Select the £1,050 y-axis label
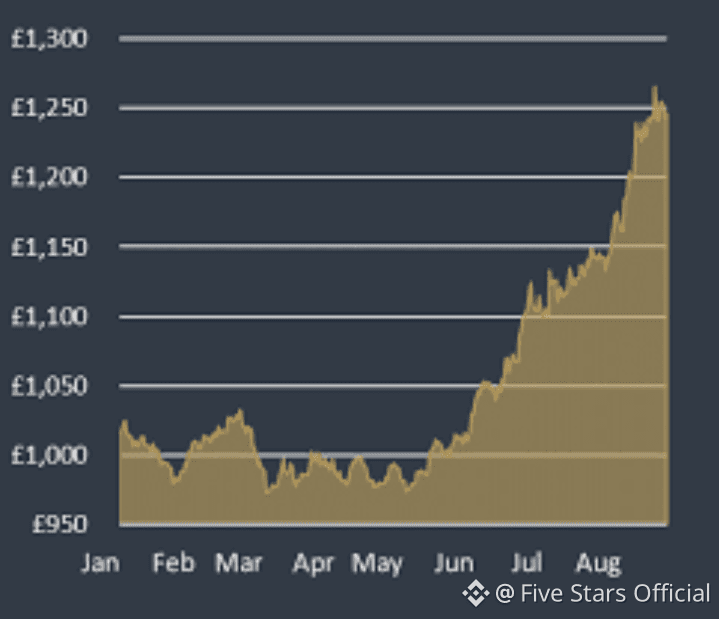Image resolution: width=719 pixels, height=619 pixels. pyautogui.click(x=49, y=386)
